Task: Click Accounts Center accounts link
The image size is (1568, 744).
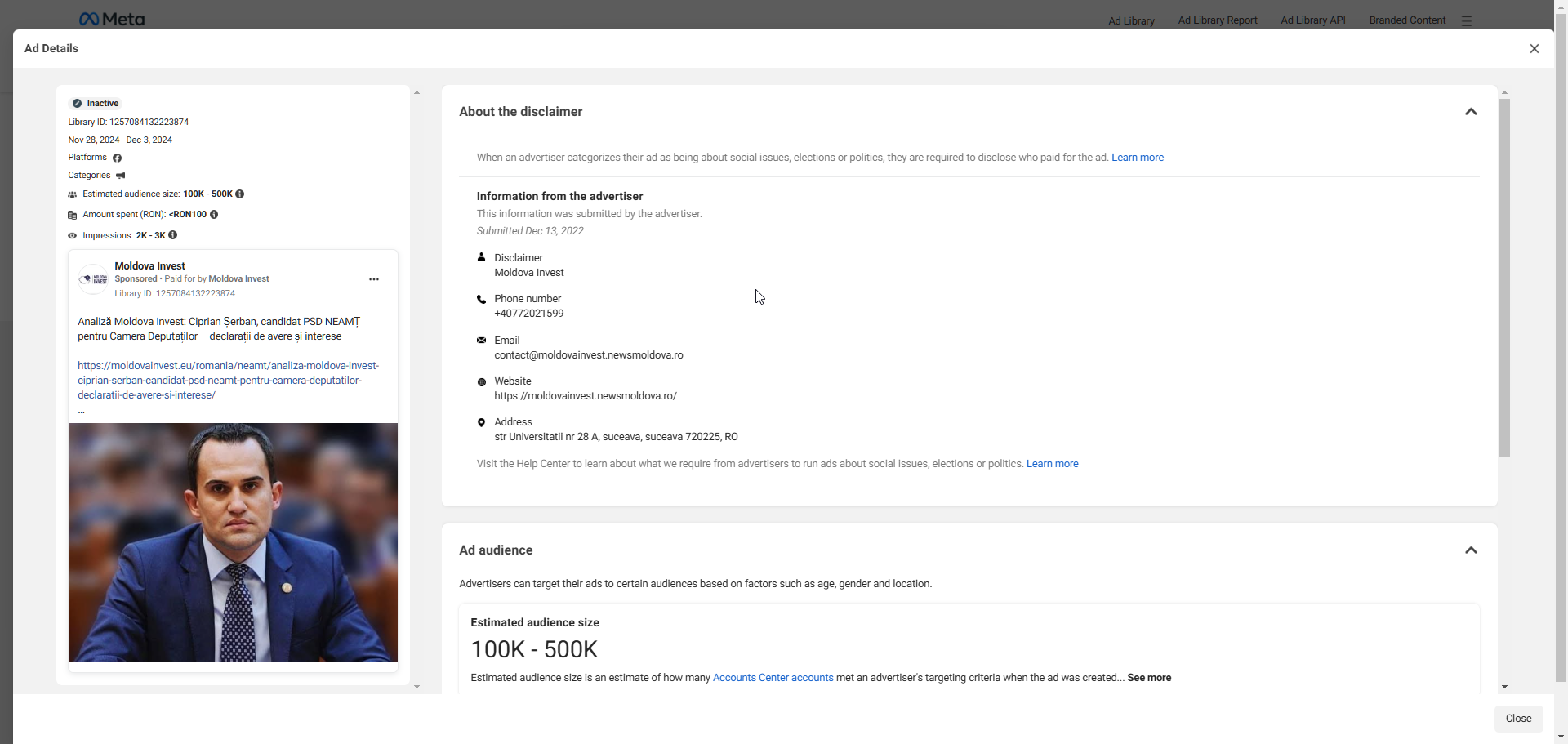Action: tap(773, 678)
